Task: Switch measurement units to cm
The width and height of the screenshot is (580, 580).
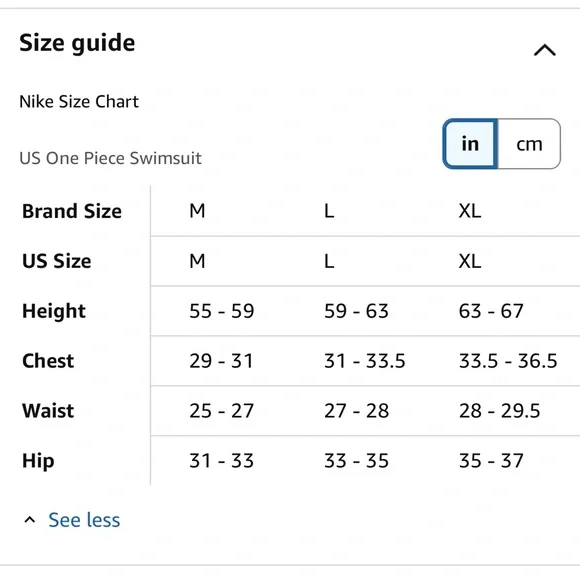Action: click(529, 144)
